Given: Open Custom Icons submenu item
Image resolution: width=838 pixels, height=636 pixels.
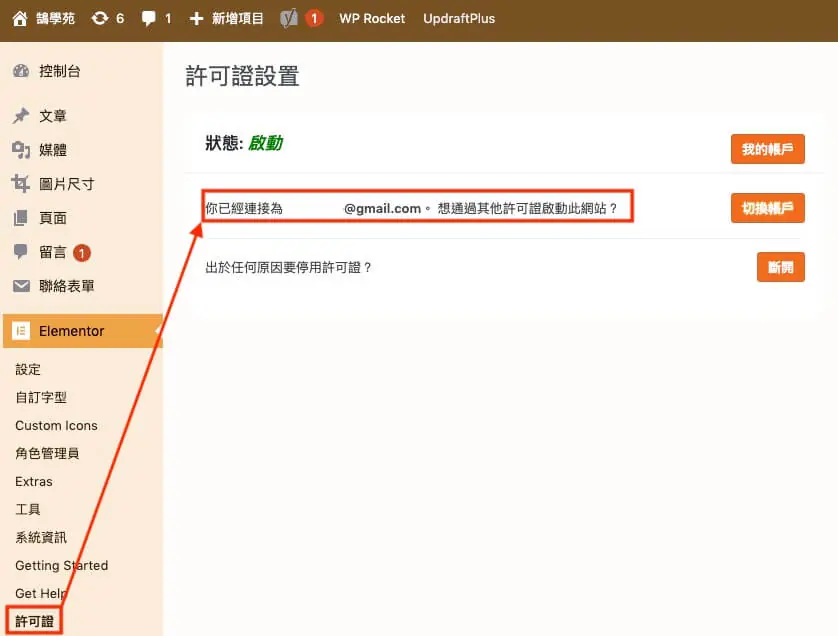Looking at the screenshot, I should [x=56, y=425].
